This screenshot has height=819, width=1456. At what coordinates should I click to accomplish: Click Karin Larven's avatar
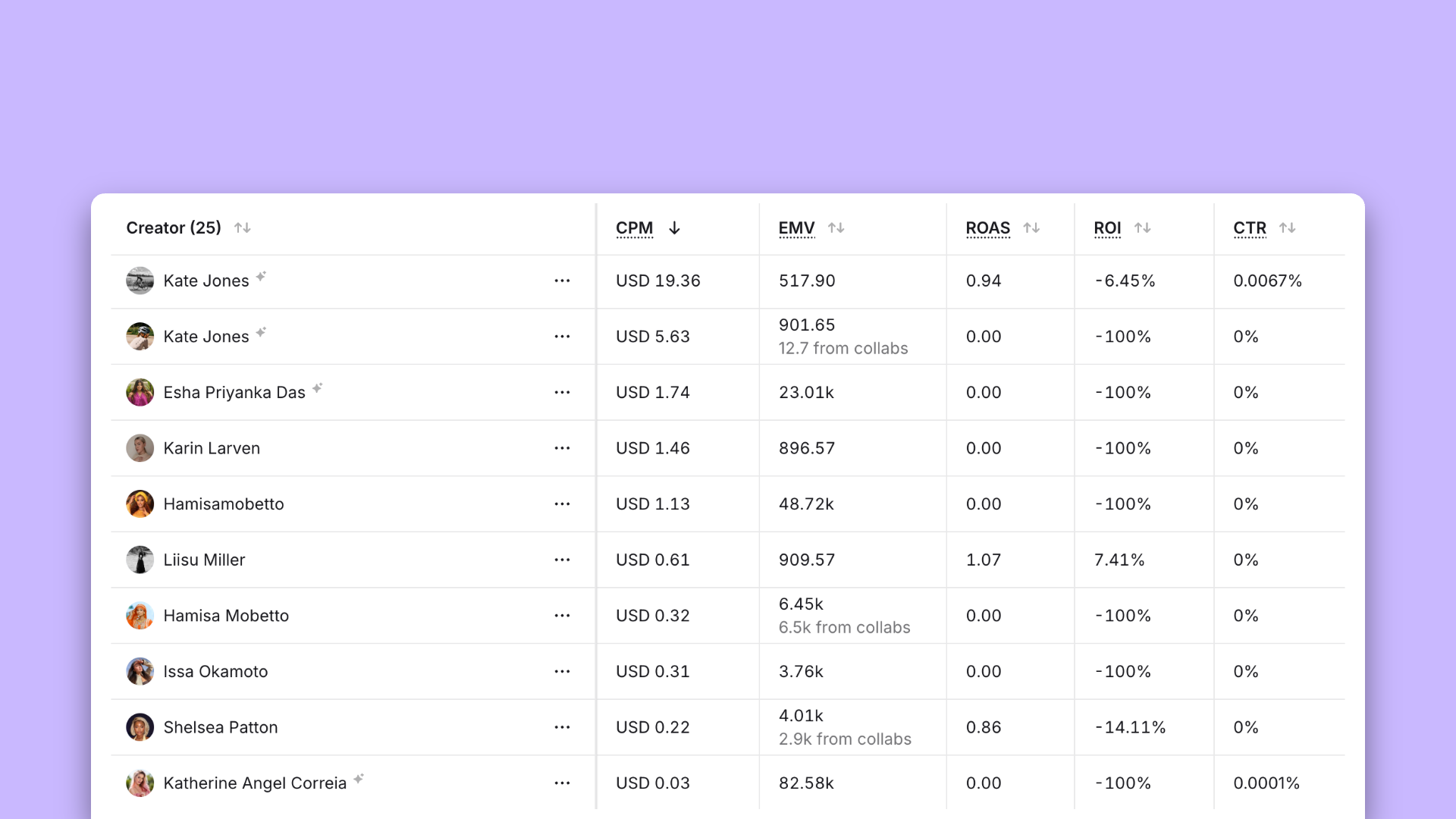(x=140, y=448)
